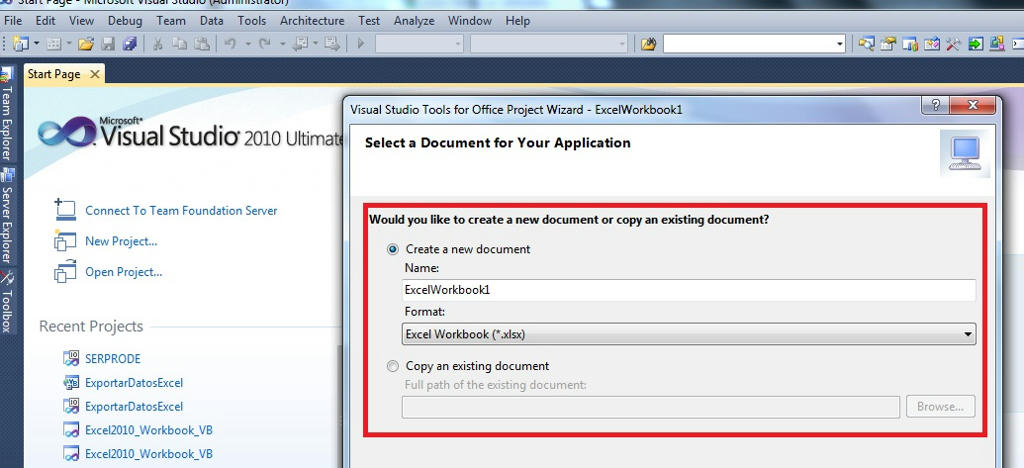This screenshot has width=1024, height=468.
Task: Click the New Project toolbar icon
Action: pos(21,44)
